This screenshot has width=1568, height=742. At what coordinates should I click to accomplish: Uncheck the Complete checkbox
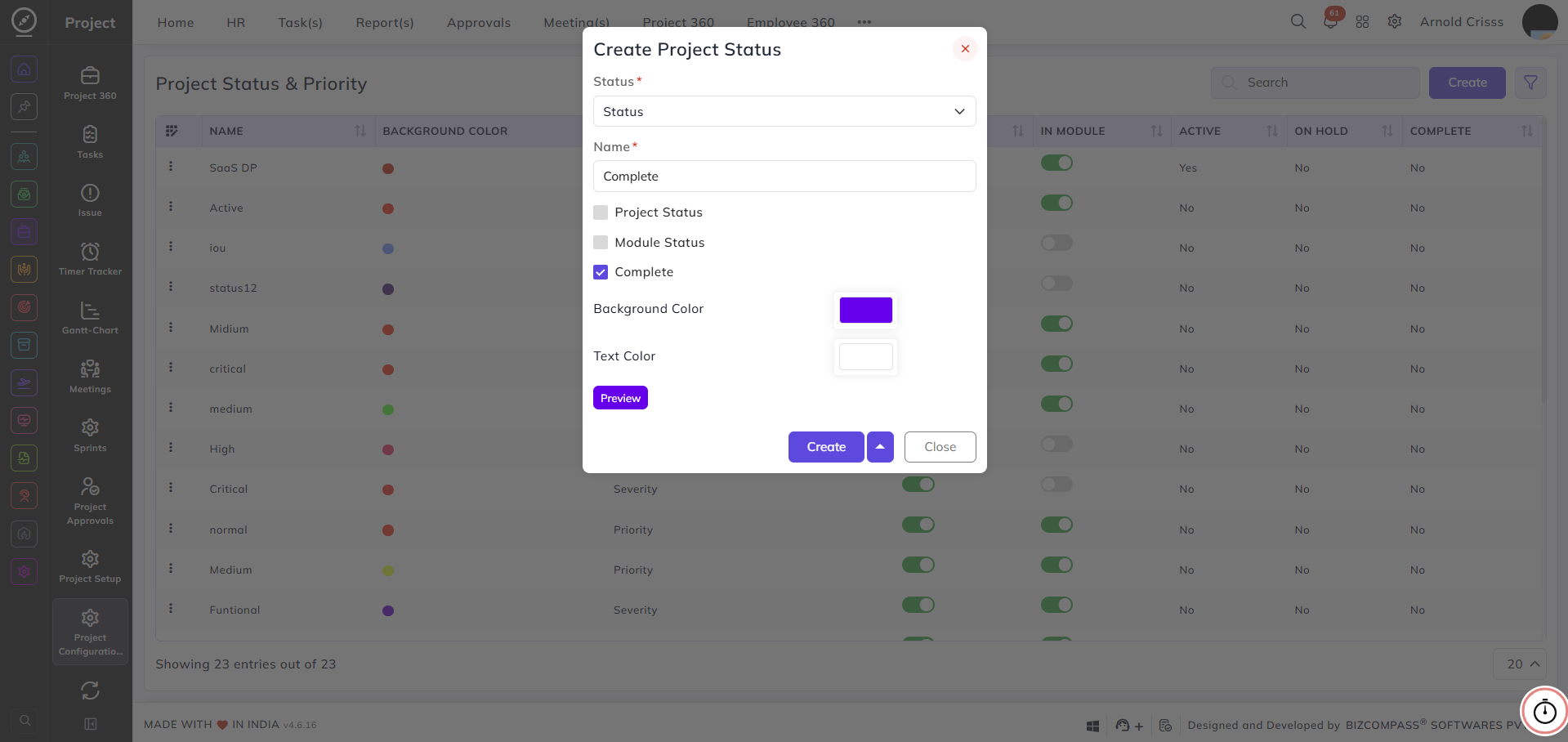coord(601,272)
